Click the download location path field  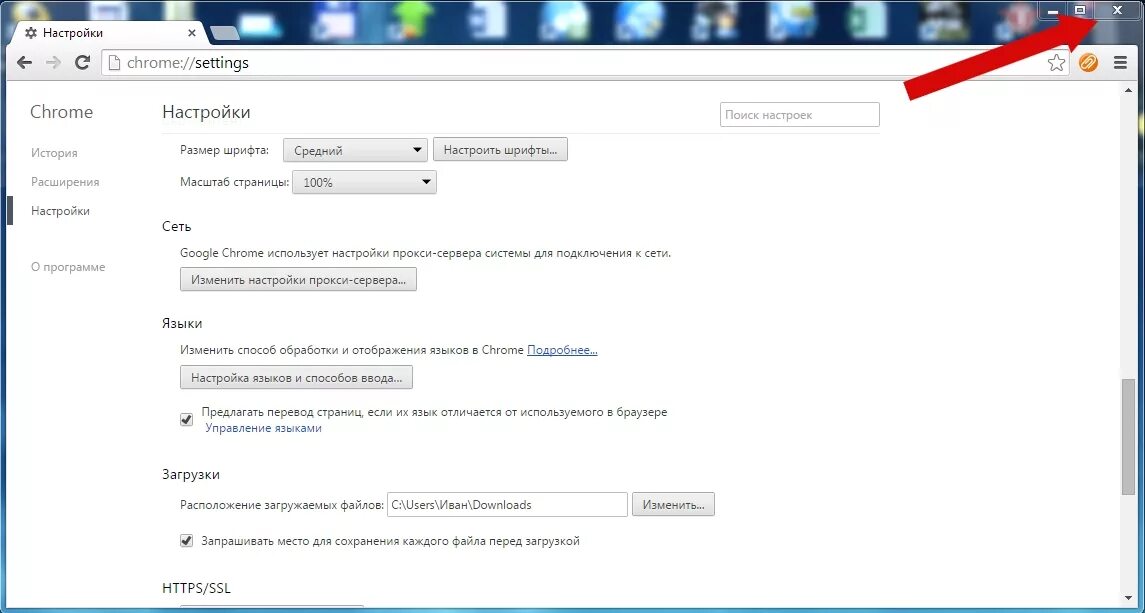point(508,505)
